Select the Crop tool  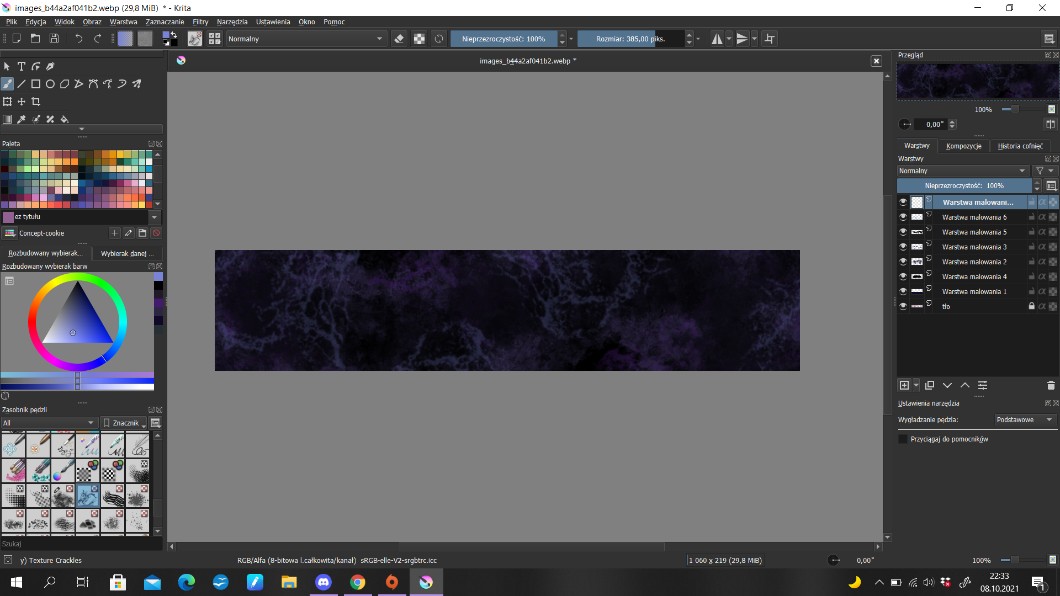pyautogui.click(x=36, y=101)
